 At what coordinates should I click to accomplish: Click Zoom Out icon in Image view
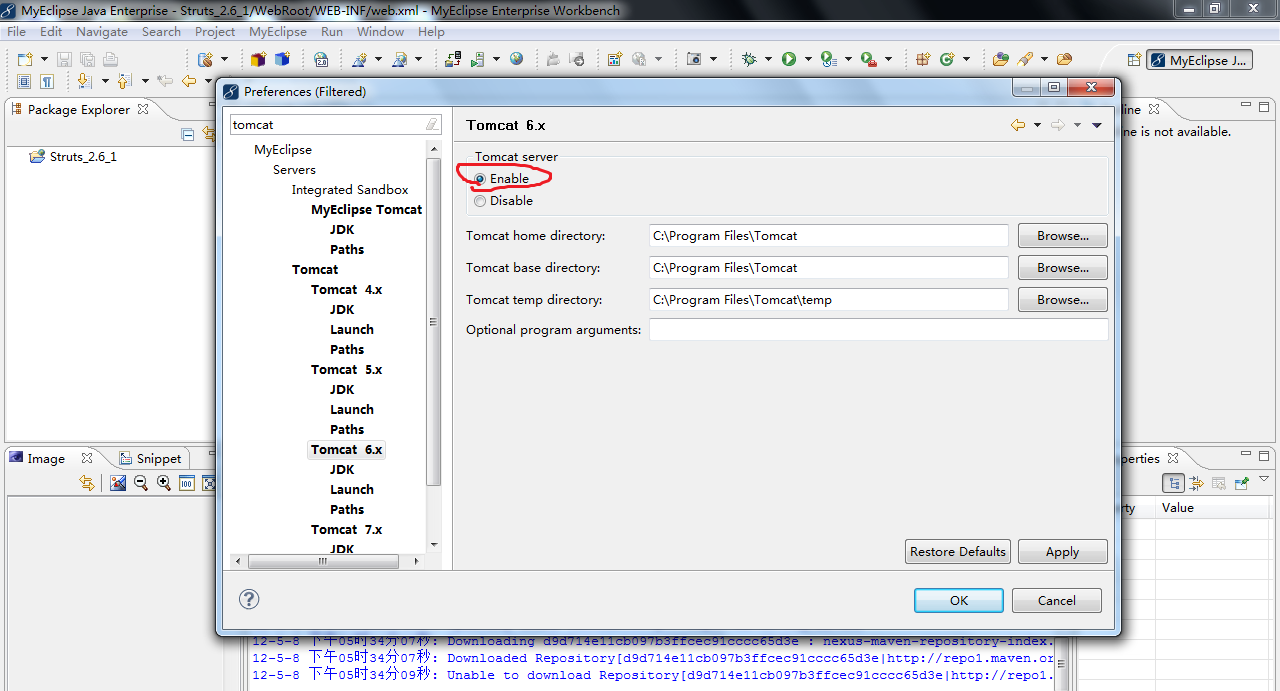(140, 483)
